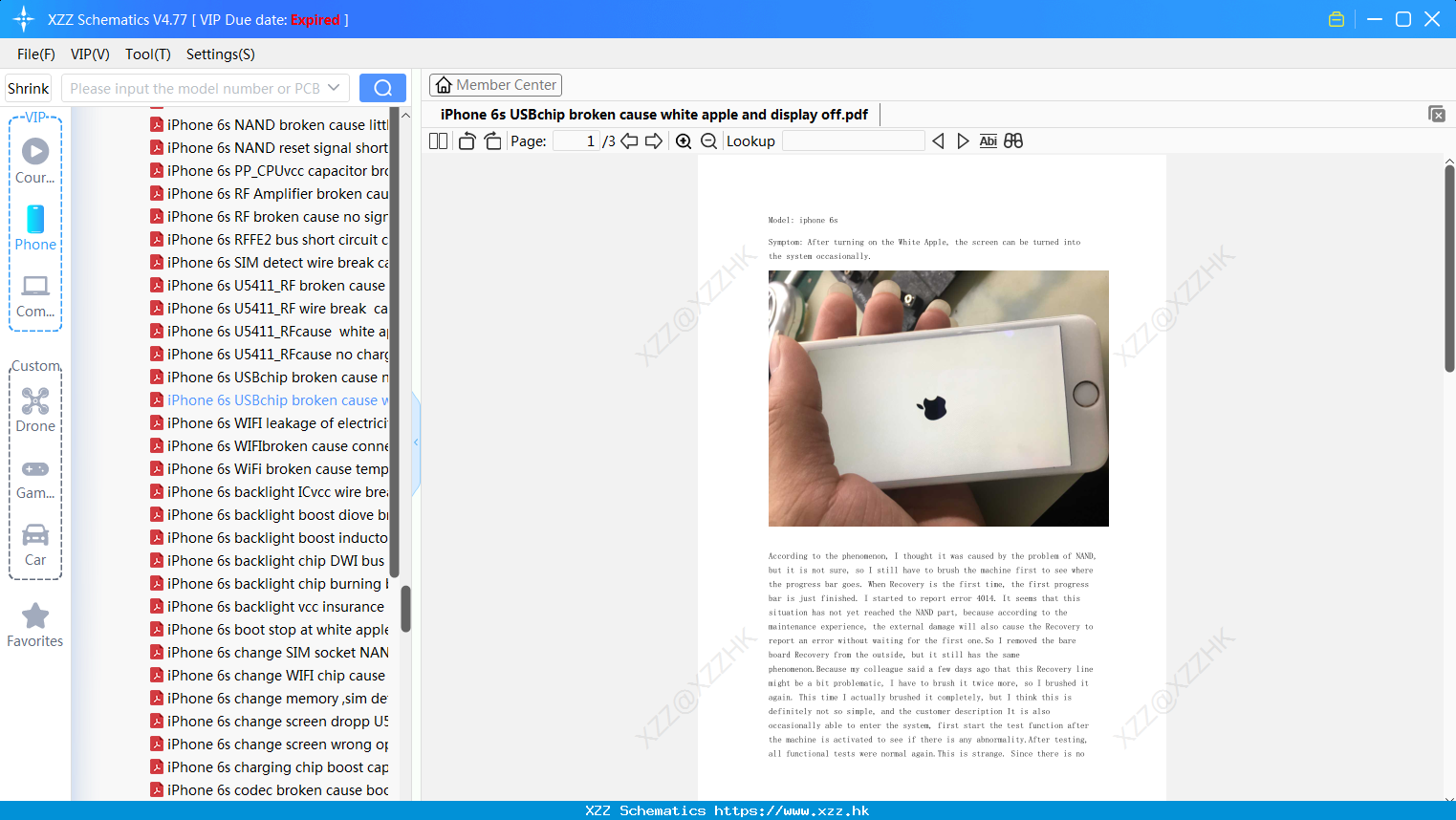
Task: Click the file list vertical scrollbar thumb
Action: pos(405,609)
